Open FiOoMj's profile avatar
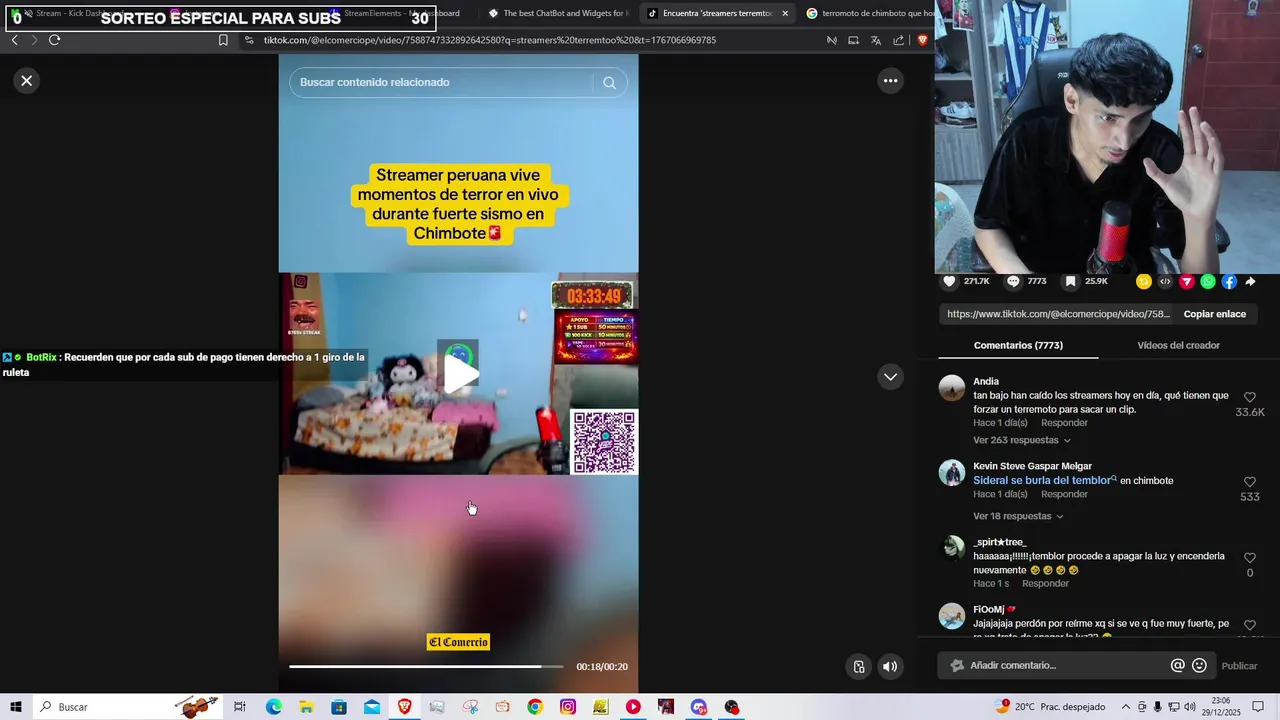 coord(952,616)
